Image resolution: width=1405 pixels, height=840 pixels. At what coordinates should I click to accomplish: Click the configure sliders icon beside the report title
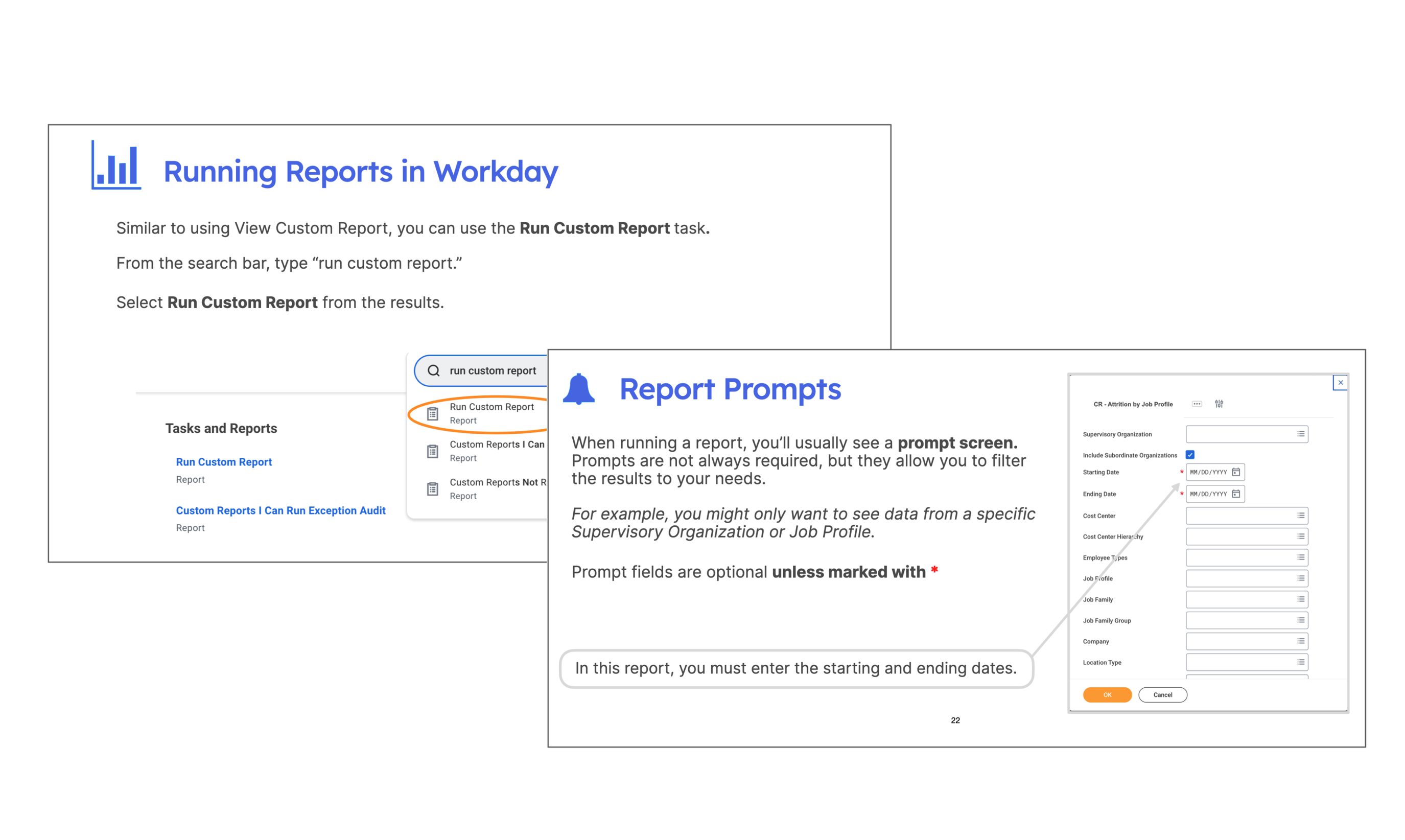click(1219, 404)
